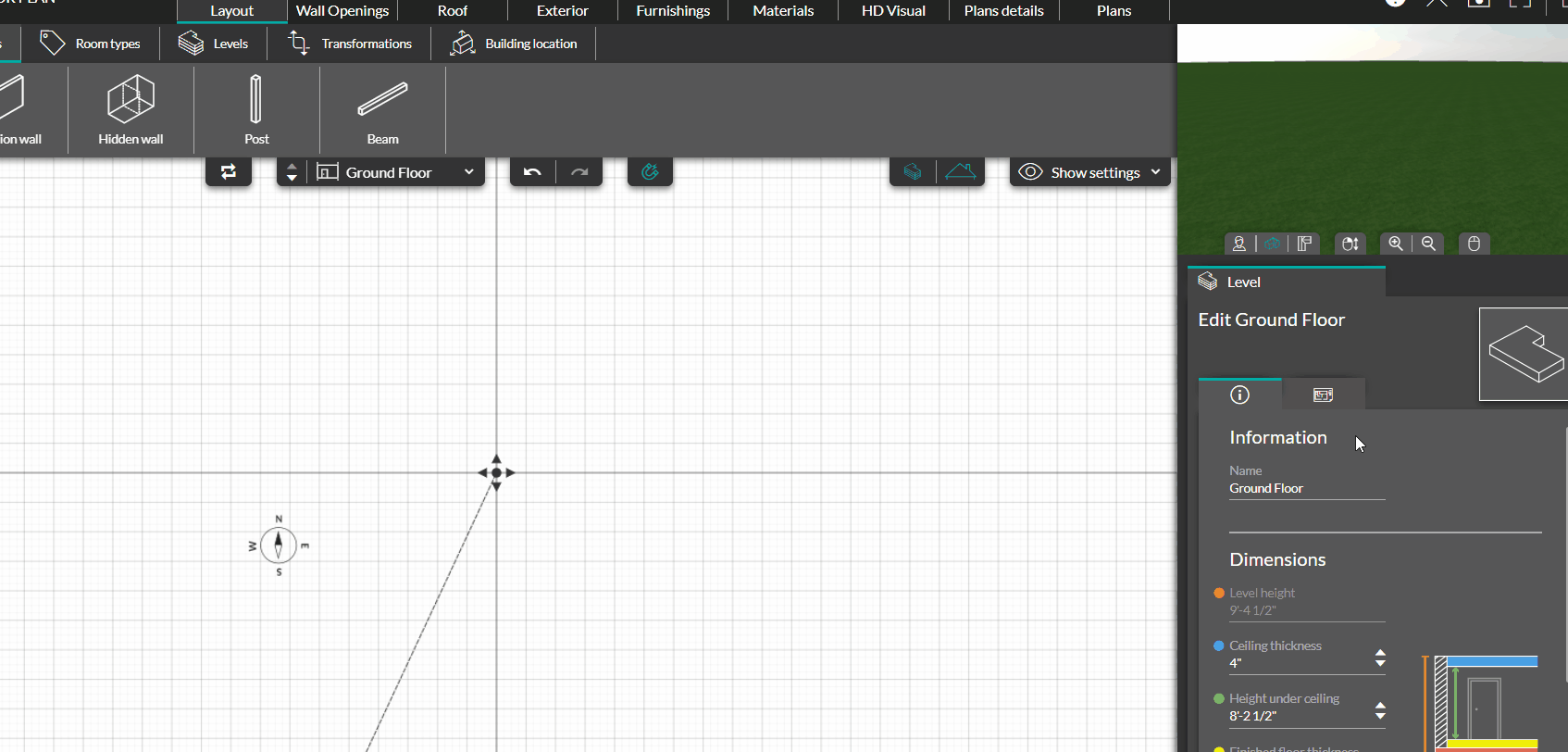Screen dimensions: 1568x752
Task: Click the undo arrow button
Action: [x=532, y=172]
